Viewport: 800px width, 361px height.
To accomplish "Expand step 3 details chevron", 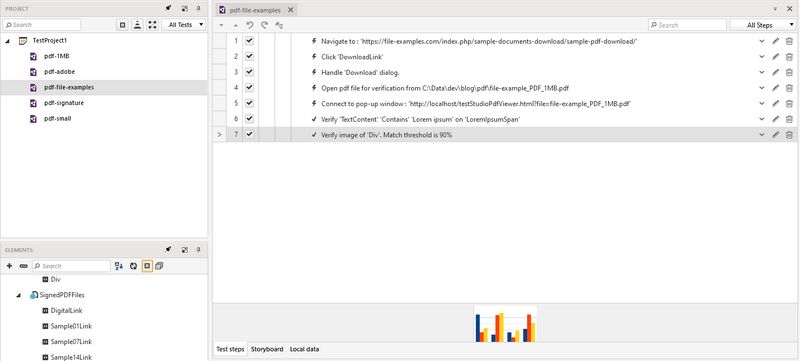I will (762, 72).
